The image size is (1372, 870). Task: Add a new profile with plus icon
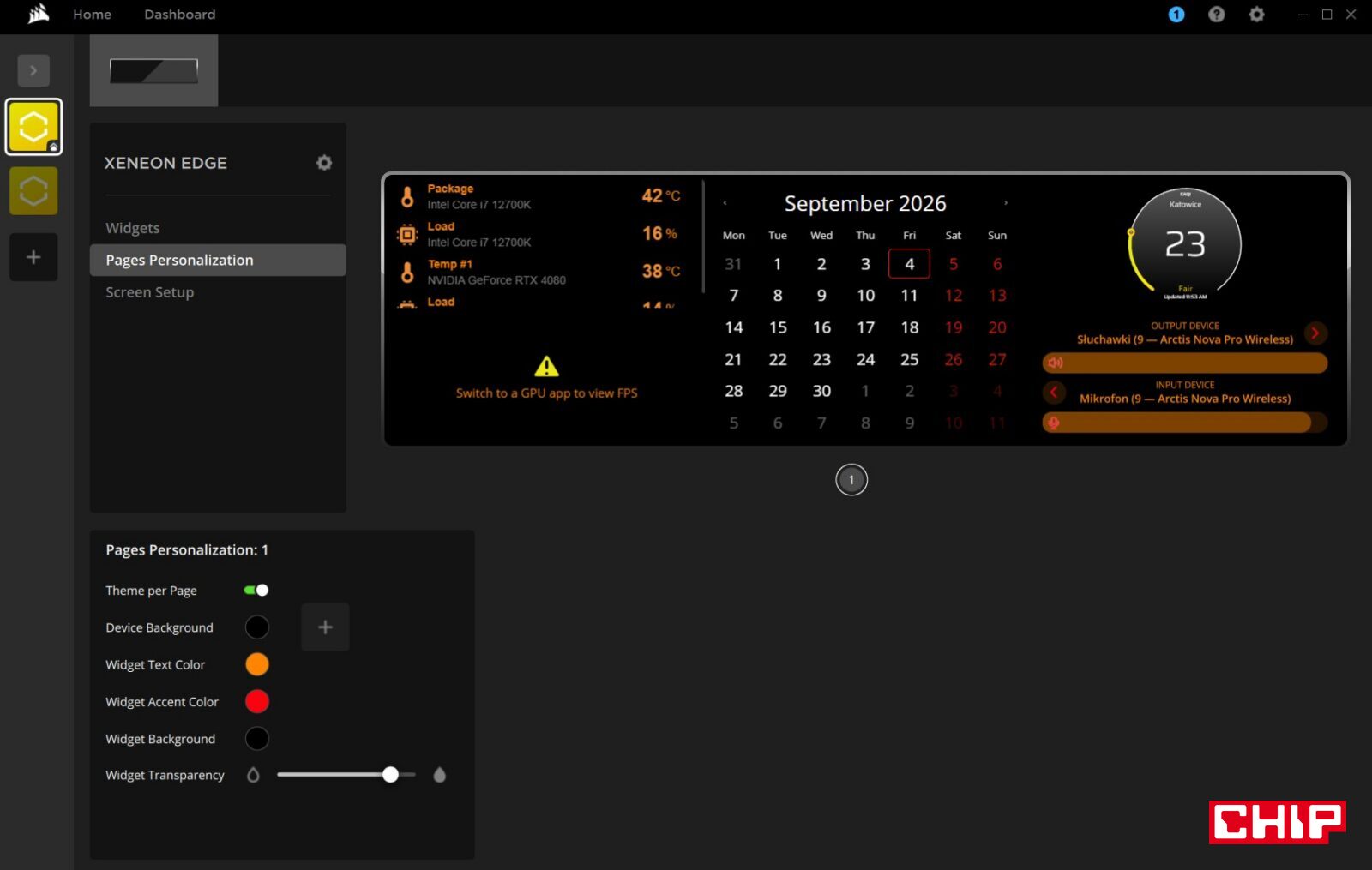pyautogui.click(x=33, y=257)
